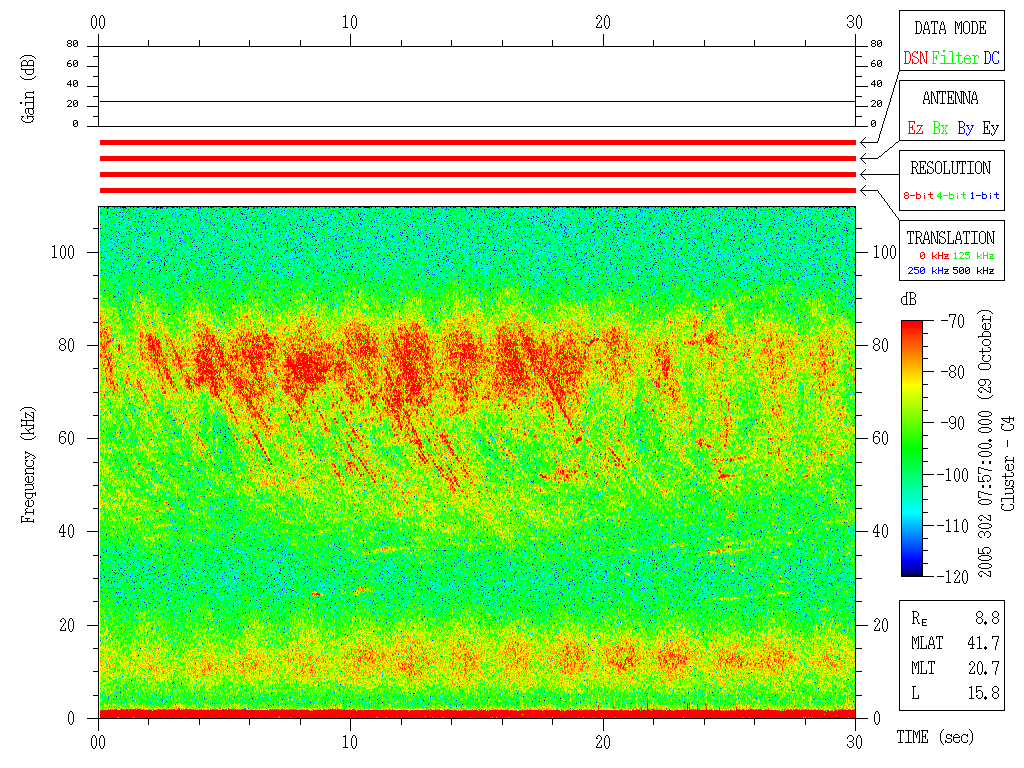Select the 500 kHz translation label
Screen dimensions: 1024x768
pos(977,270)
